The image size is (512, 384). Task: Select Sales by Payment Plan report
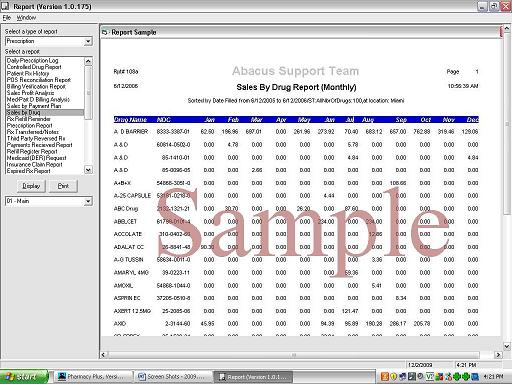[34, 106]
